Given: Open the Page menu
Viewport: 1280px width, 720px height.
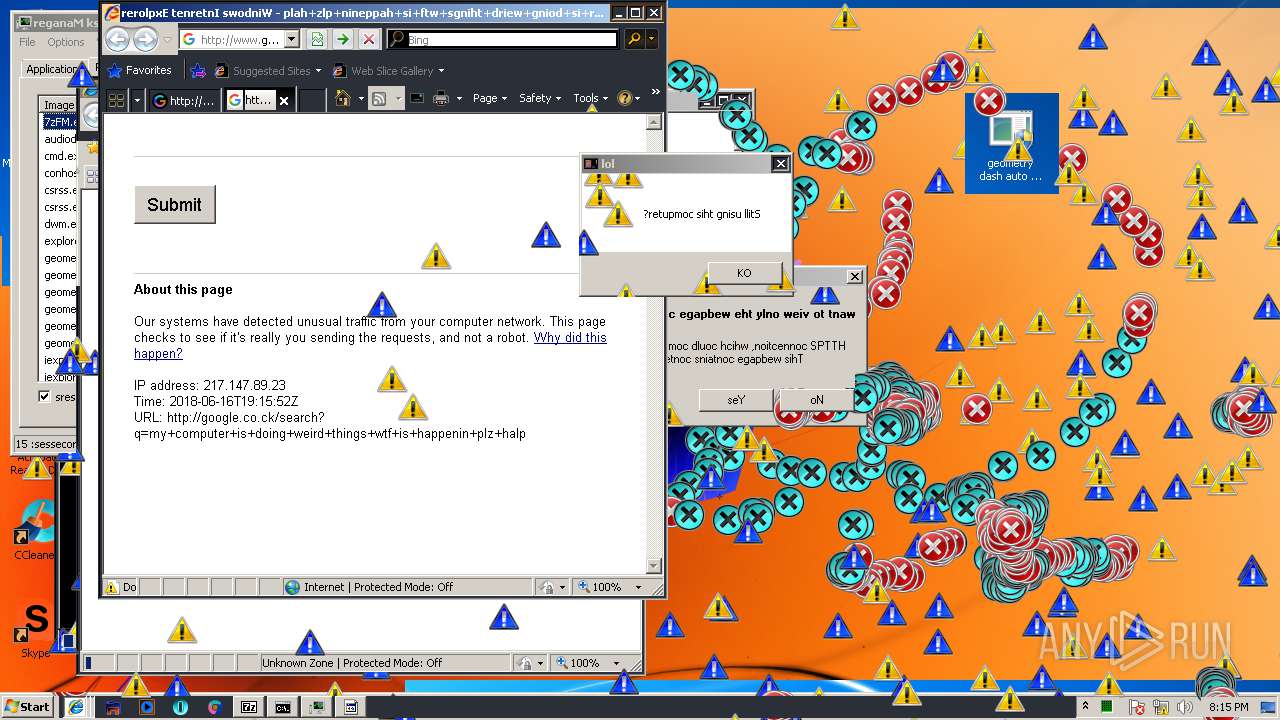Looking at the screenshot, I should click(490, 98).
